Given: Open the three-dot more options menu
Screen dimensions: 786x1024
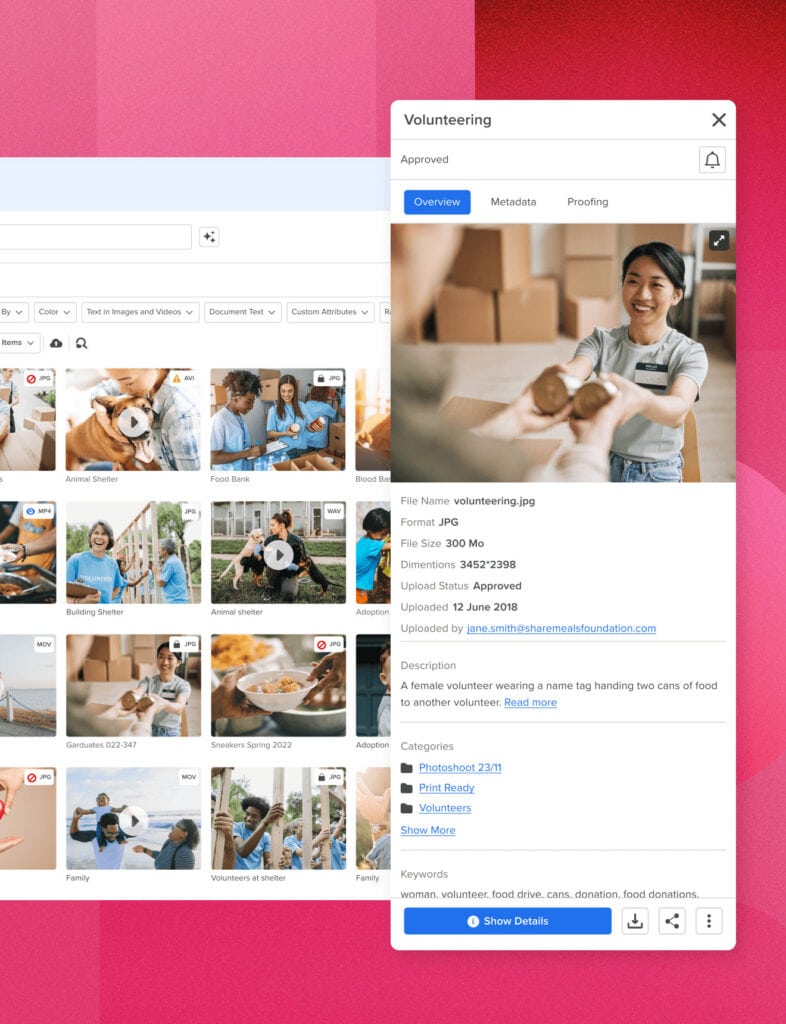Looking at the screenshot, I should click(x=709, y=921).
